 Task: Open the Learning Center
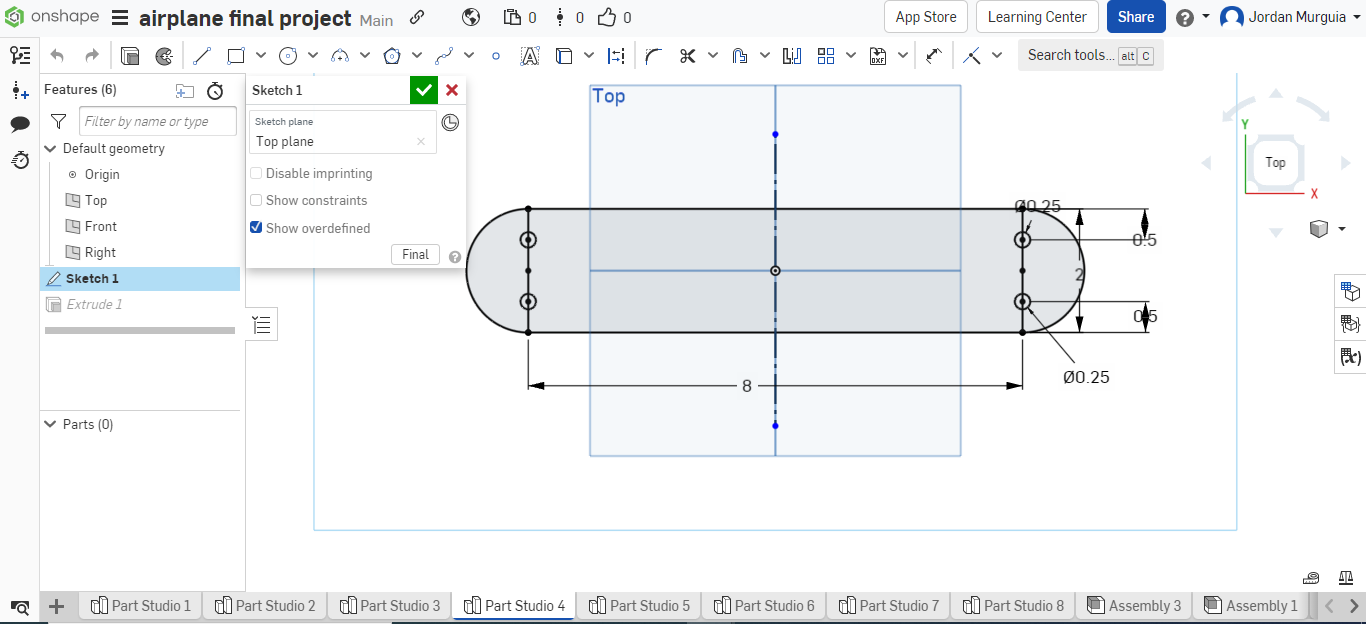(x=1037, y=17)
